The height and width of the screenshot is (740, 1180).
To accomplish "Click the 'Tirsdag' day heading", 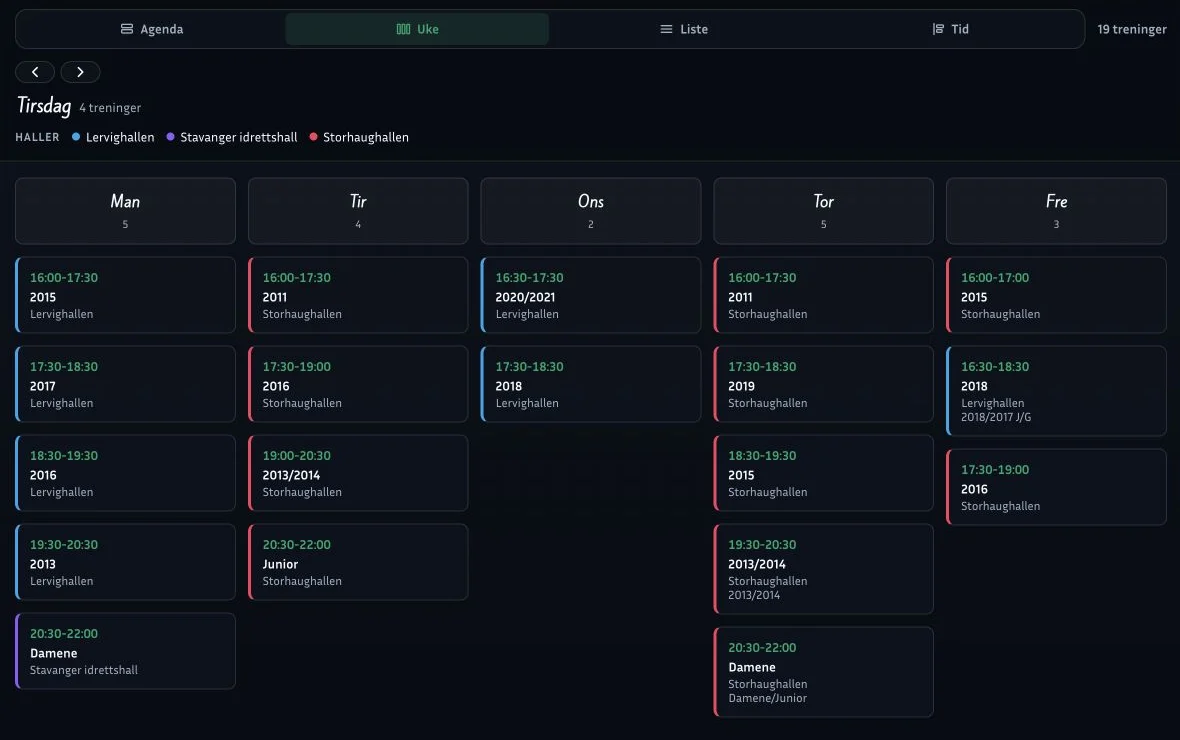I will pyautogui.click(x=44, y=105).
